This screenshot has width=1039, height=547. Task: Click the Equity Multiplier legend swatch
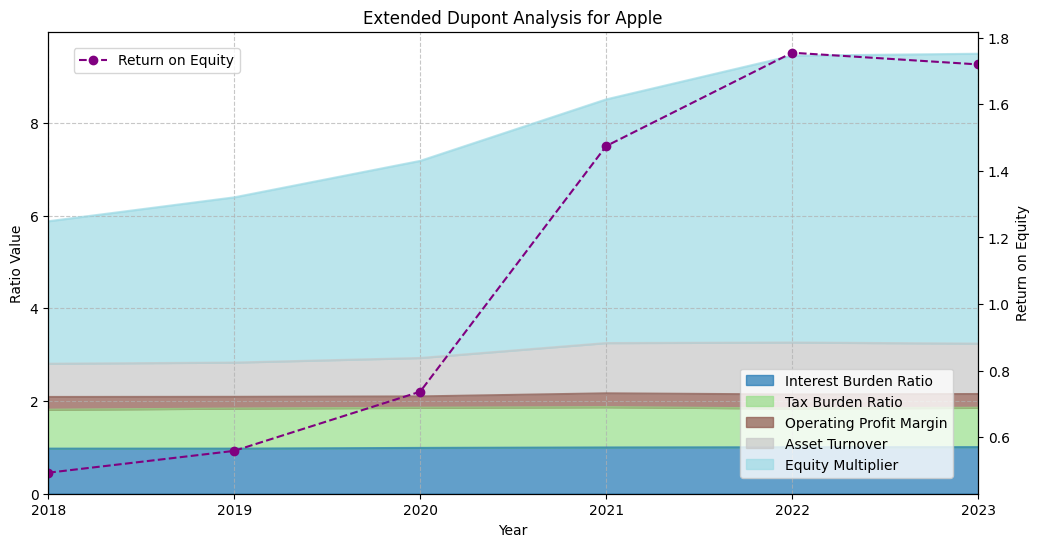coord(762,465)
